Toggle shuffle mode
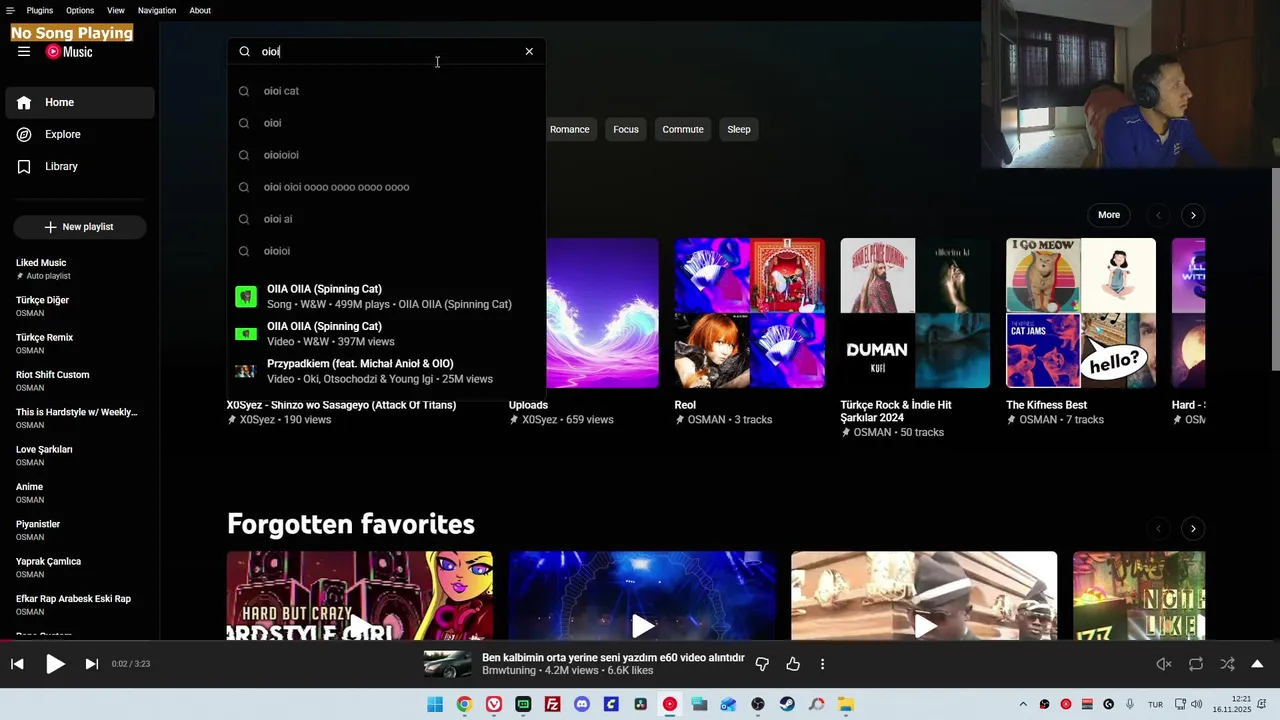 (x=1227, y=664)
